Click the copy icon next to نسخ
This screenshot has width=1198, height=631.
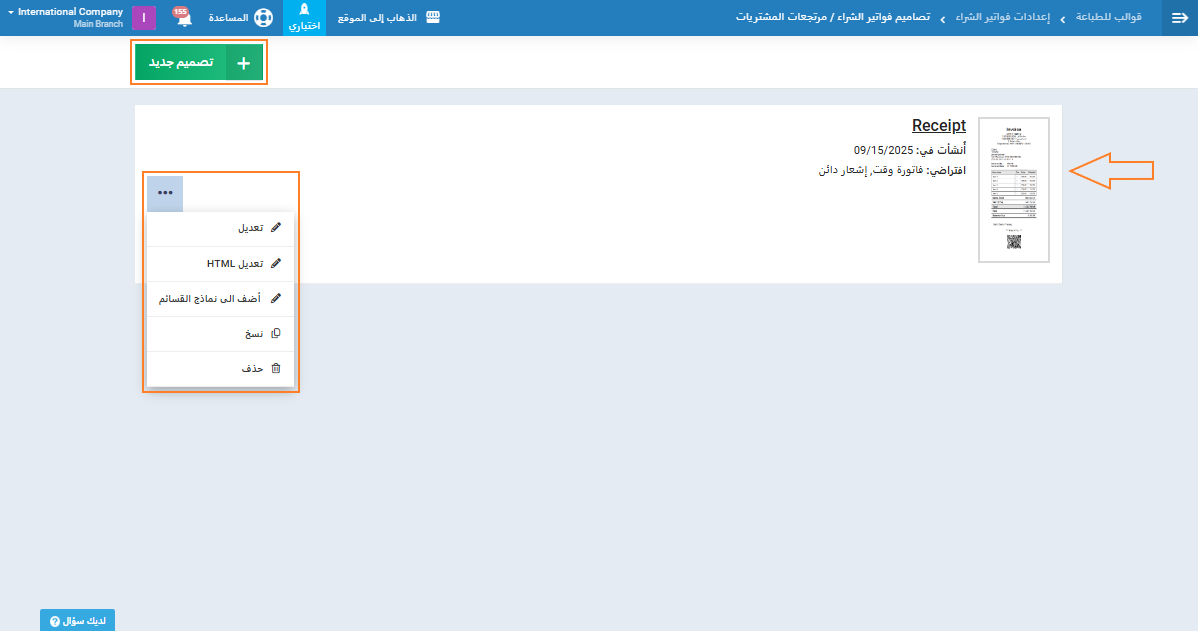point(276,334)
